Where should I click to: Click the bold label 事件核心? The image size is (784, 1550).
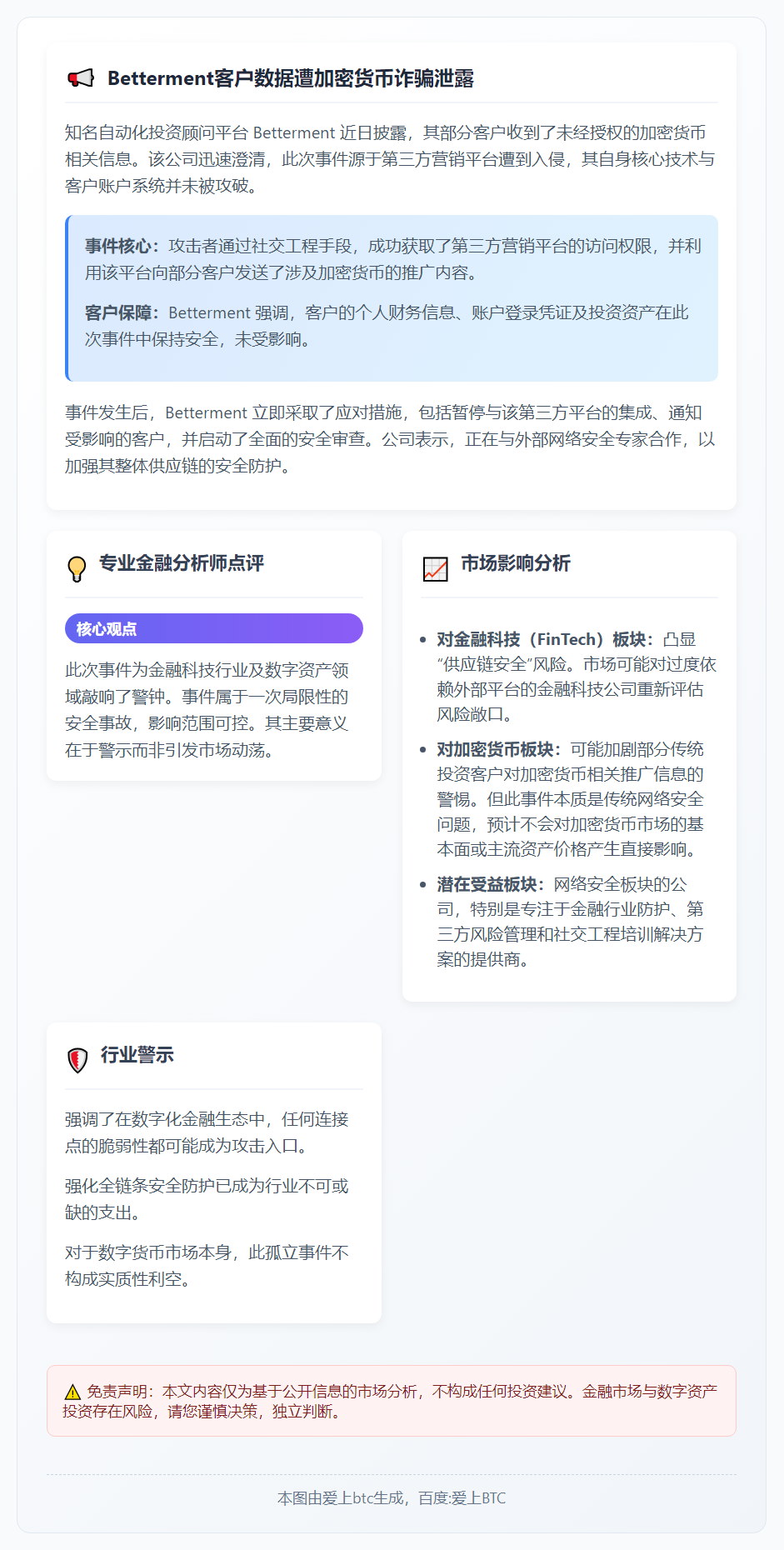tap(122, 246)
